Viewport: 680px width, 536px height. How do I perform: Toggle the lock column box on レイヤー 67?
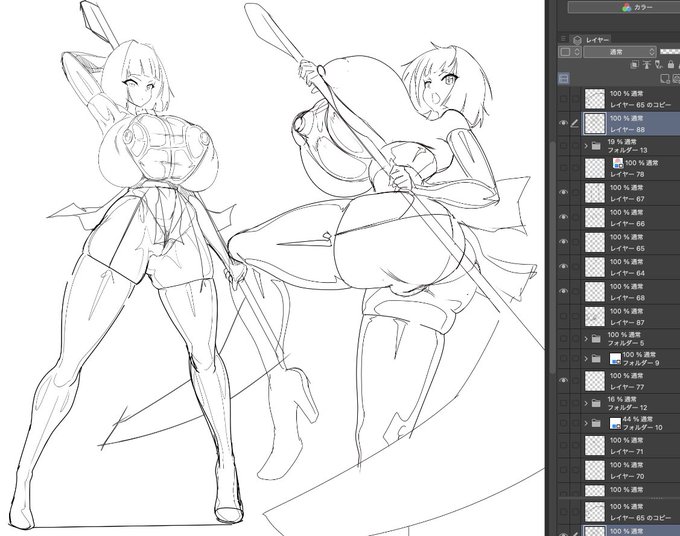575,193
